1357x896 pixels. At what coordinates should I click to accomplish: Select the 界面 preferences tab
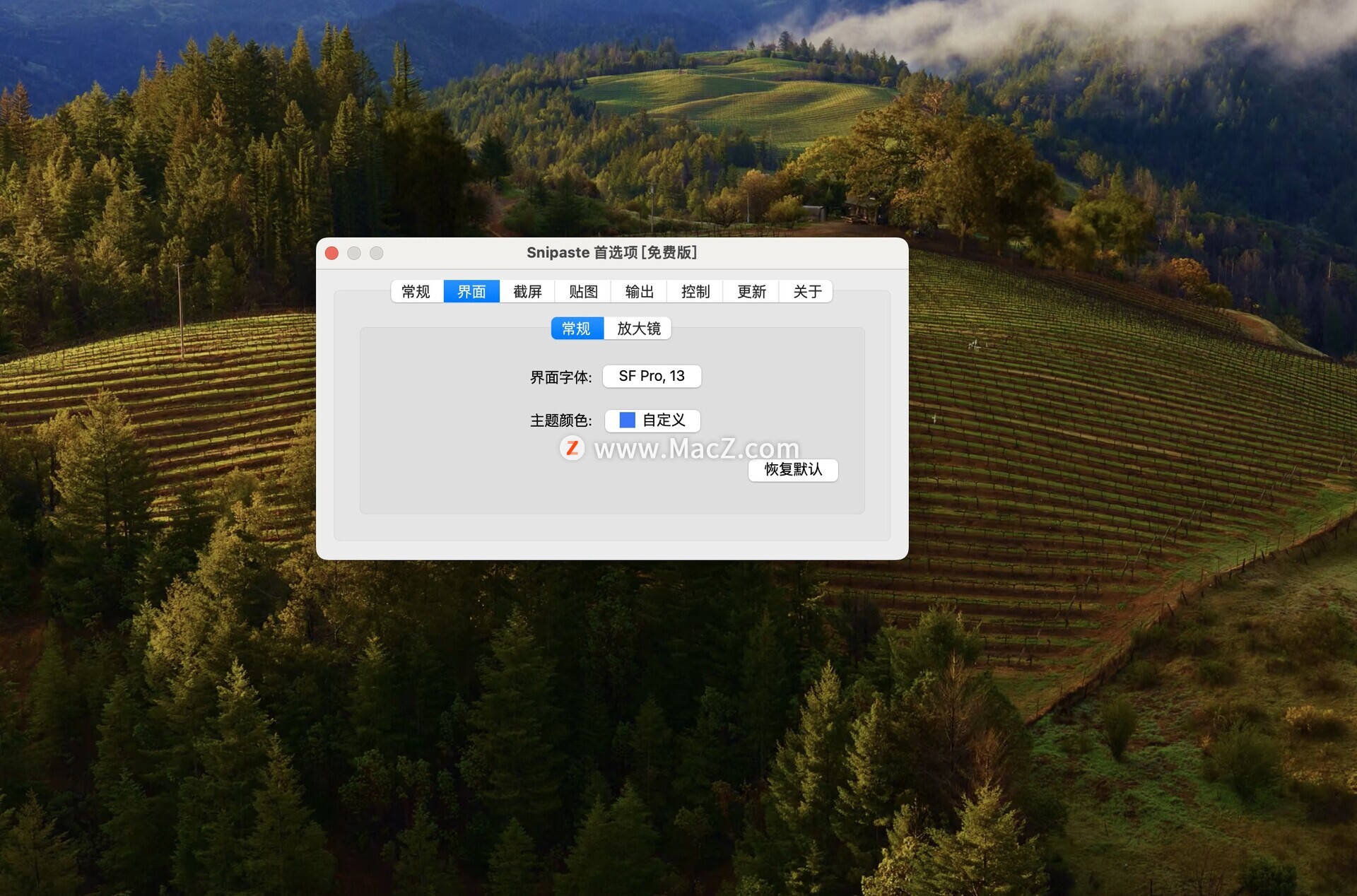pos(471,292)
